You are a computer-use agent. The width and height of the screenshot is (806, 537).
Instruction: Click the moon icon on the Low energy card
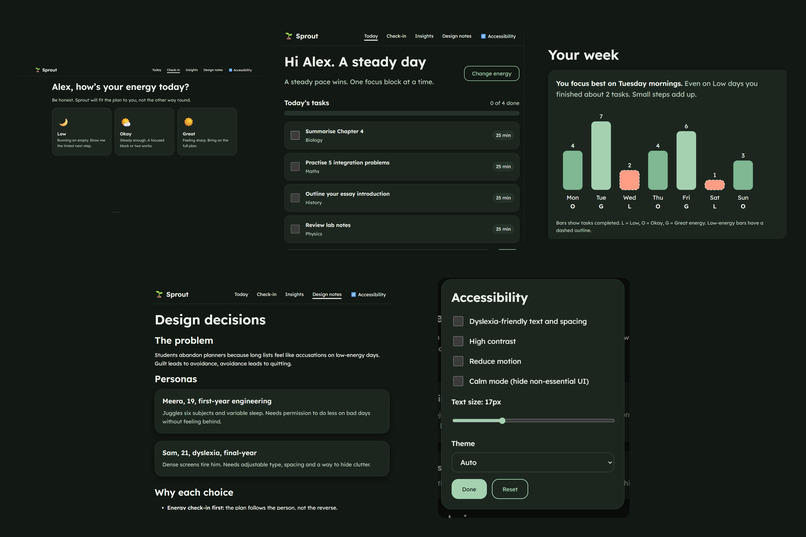pos(63,122)
